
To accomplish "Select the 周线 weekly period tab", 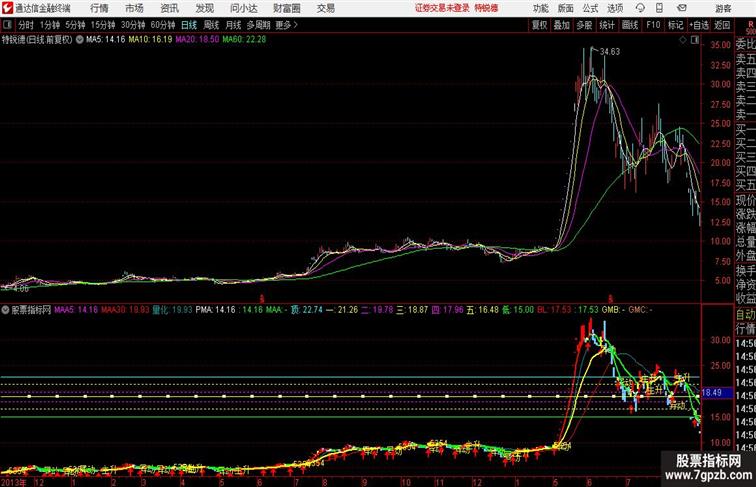I will pyautogui.click(x=211, y=25).
